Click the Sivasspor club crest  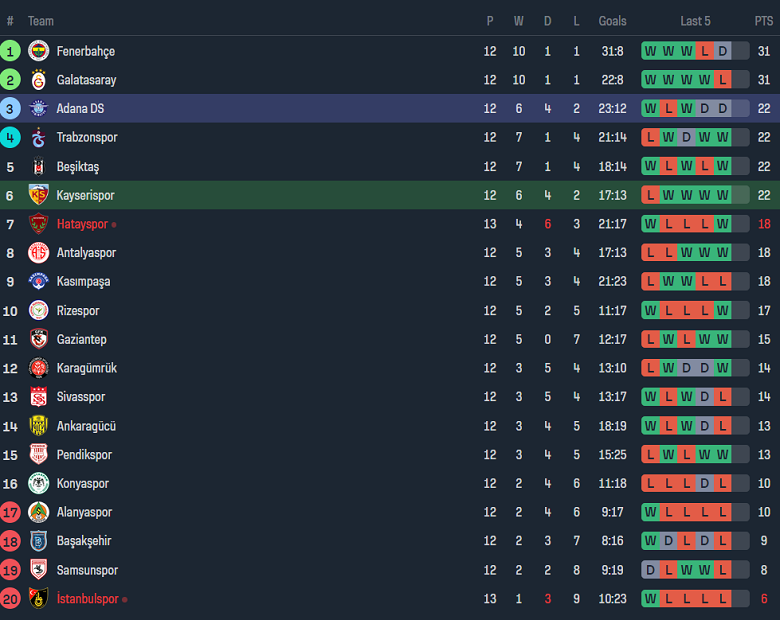(x=39, y=397)
